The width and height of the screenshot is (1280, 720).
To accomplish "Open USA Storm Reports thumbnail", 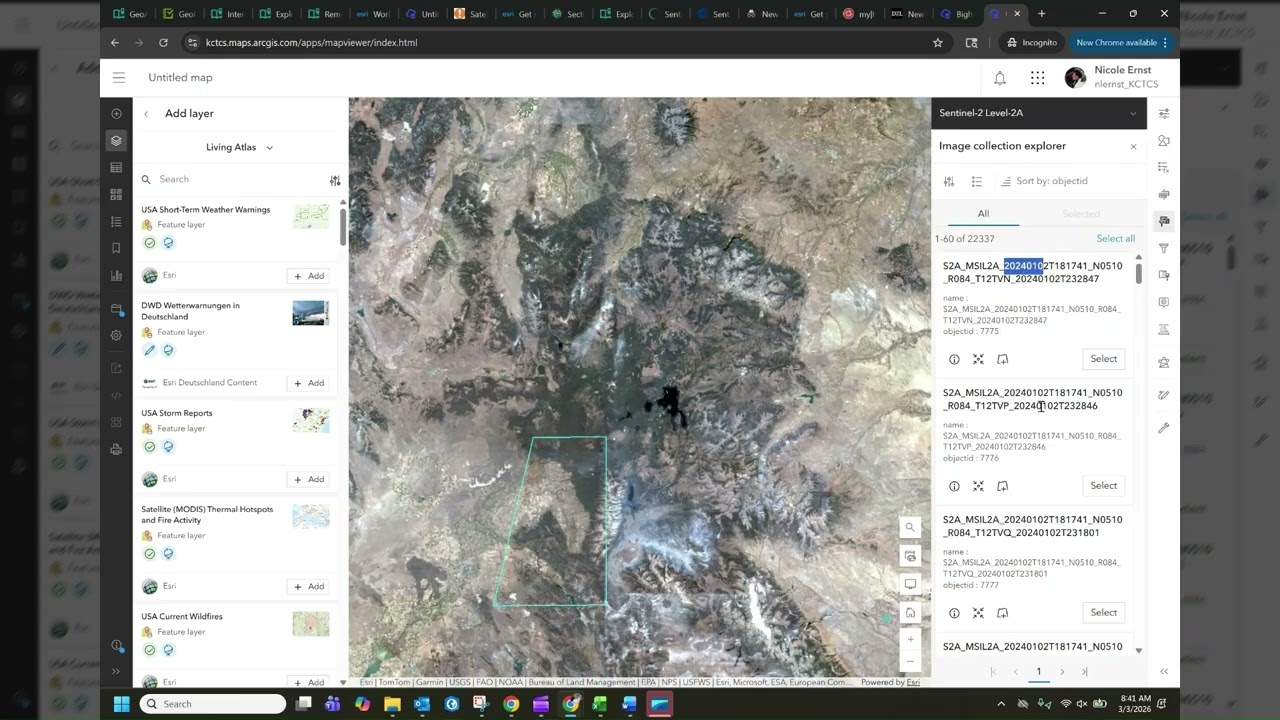I will pos(311,420).
